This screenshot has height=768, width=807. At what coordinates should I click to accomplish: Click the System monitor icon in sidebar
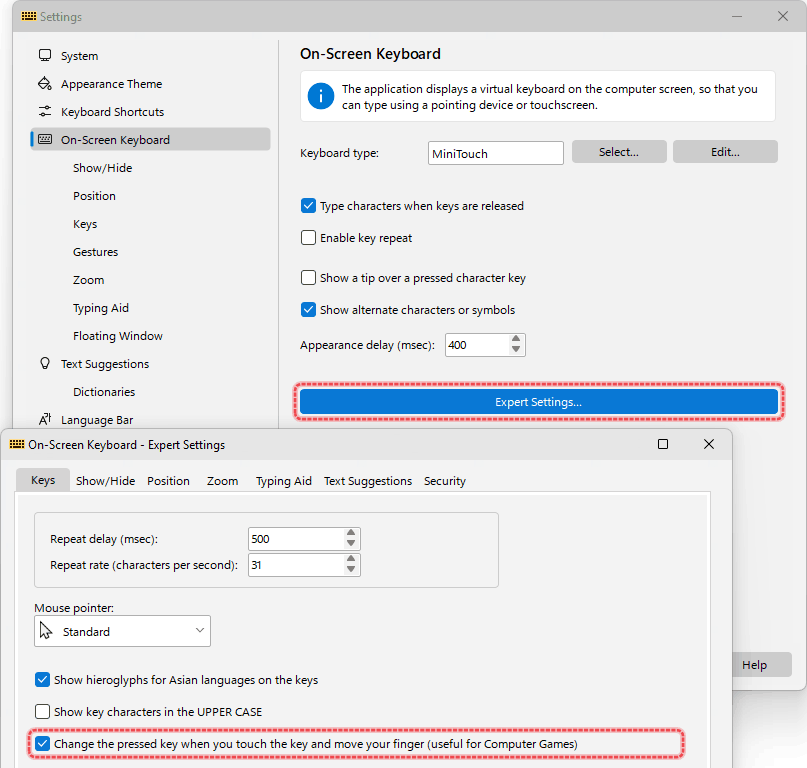click(x=45, y=56)
